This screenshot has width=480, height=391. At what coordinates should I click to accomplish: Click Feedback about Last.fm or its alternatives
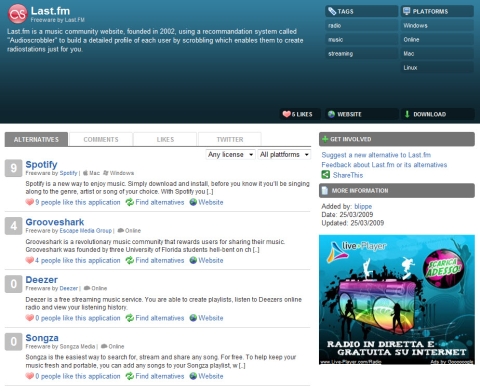click(x=384, y=165)
